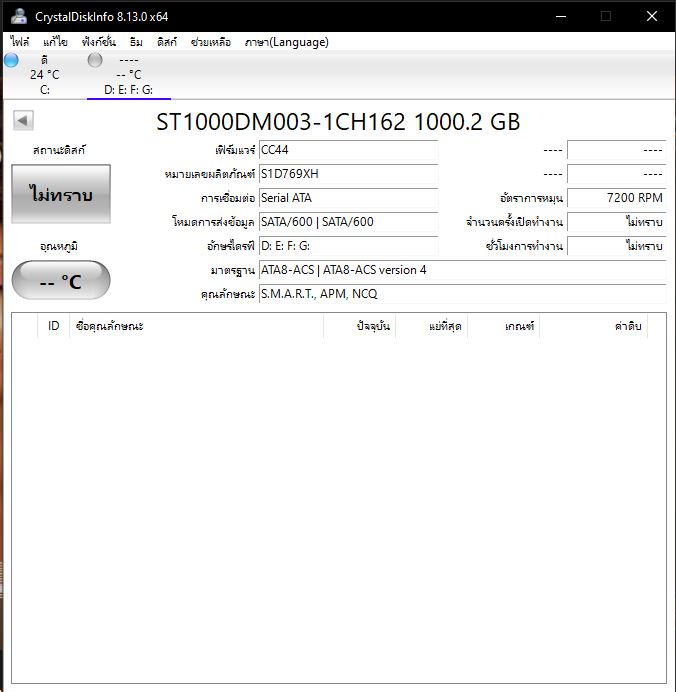Image resolution: width=676 pixels, height=692 pixels.
Task: Click the interface field Serial ATA
Action: tap(348, 198)
